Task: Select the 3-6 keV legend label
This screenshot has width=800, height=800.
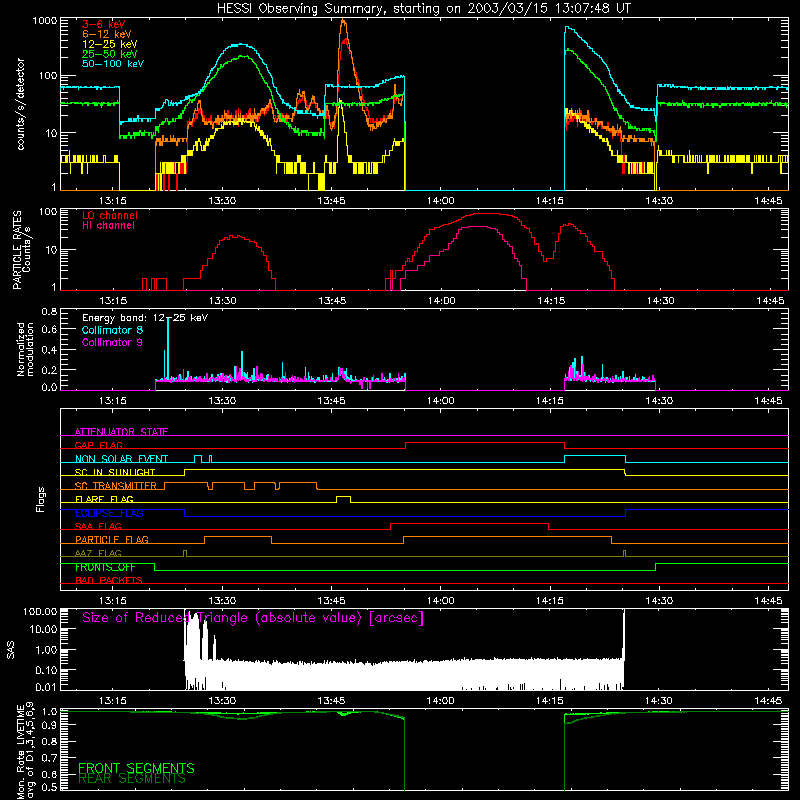Action: pyautogui.click(x=104, y=24)
